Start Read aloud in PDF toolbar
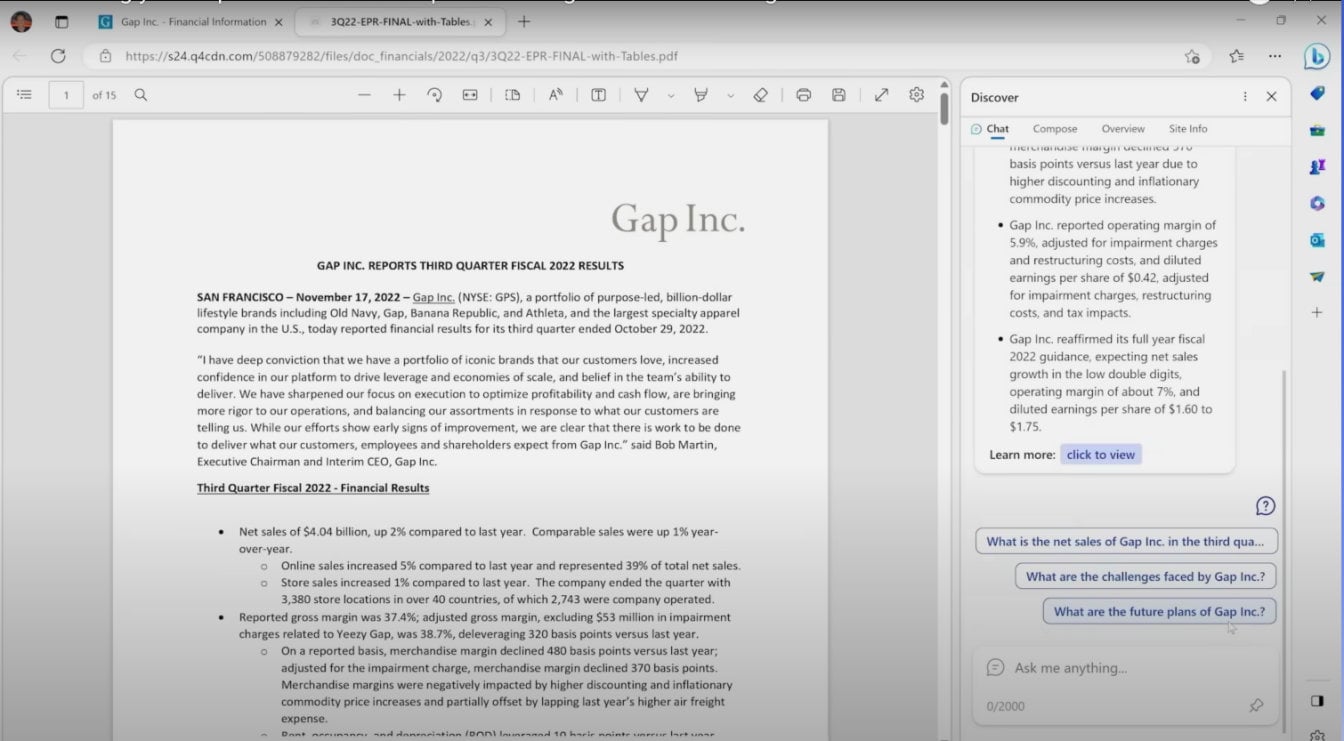 (x=555, y=95)
